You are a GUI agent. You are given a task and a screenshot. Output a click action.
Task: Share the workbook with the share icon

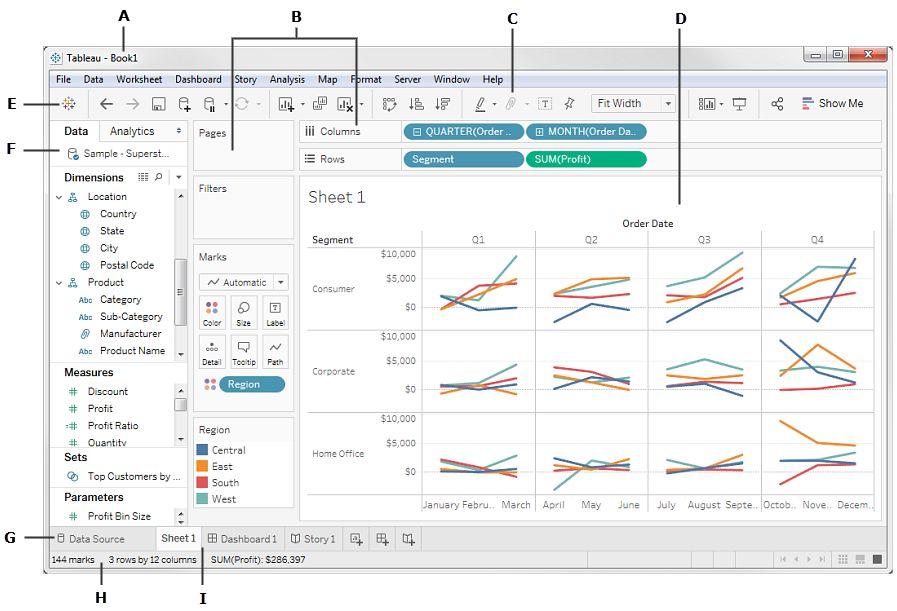coord(777,104)
